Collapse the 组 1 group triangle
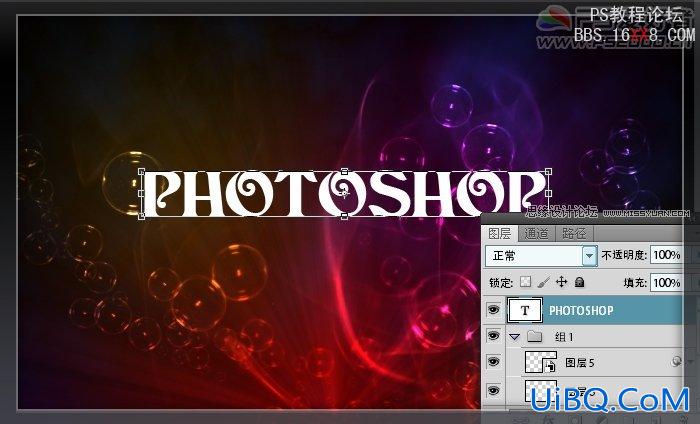This screenshot has height=424, width=700. 514,337
